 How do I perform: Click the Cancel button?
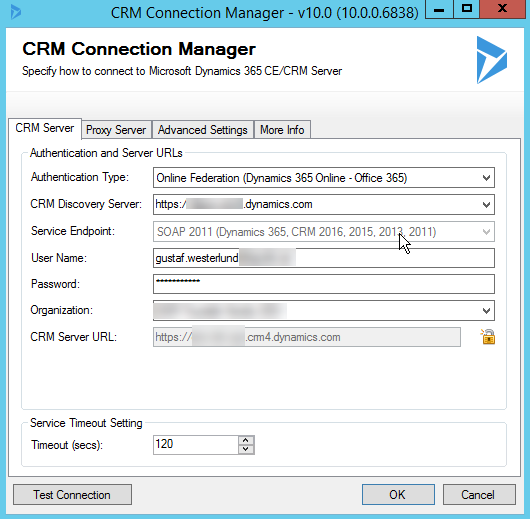479,495
